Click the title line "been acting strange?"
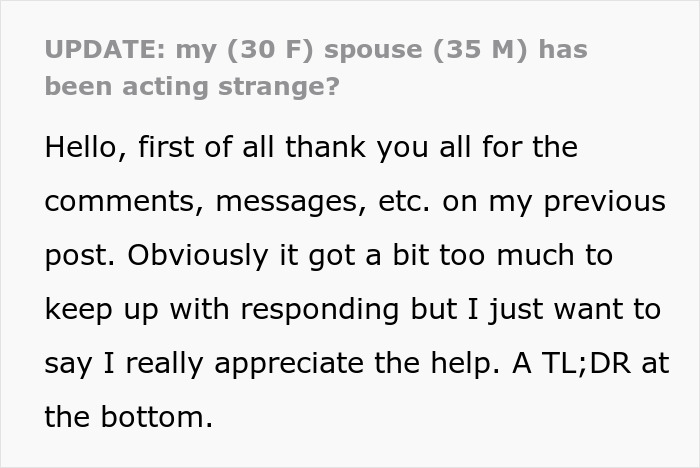This screenshot has width=700, height=468. coord(192,86)
